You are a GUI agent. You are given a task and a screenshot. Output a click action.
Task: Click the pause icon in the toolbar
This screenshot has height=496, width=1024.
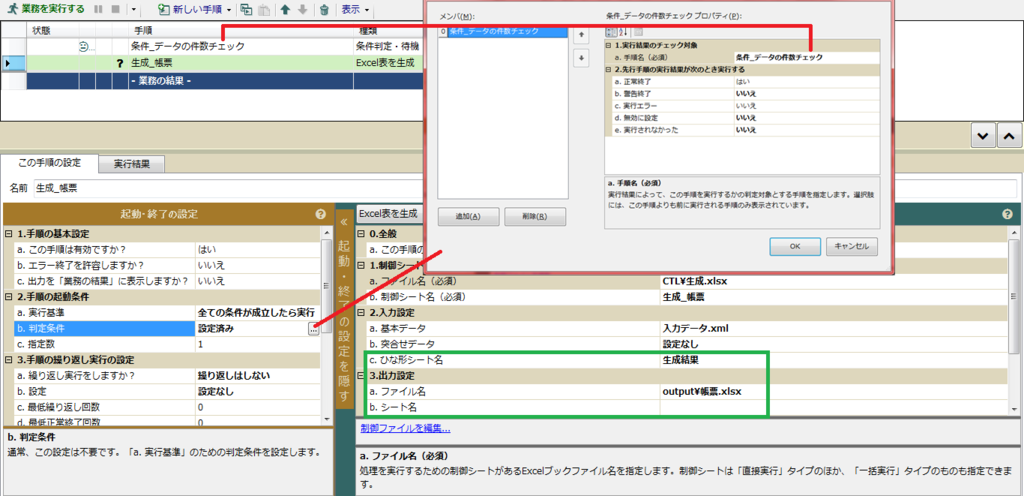99,10
